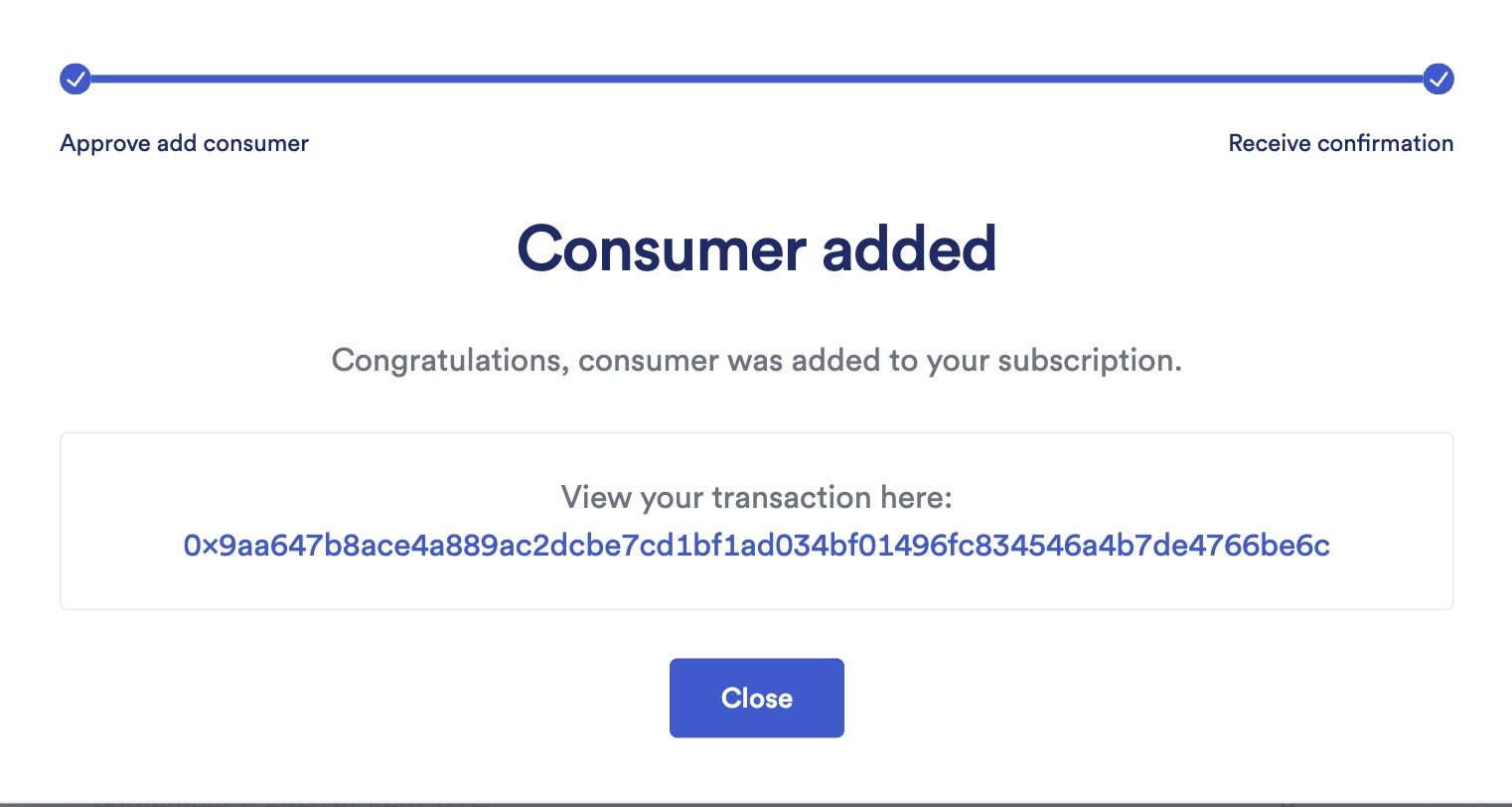The height and width of the screenshot is (807, 1512).
Task: Select the Receive confirmation step label
Action: 1341,143
